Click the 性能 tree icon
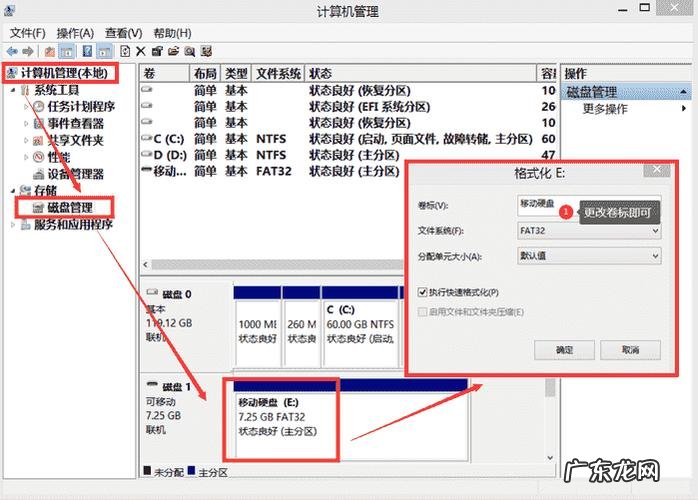This screenshot has height=500, width=698. click(x=39, y=157)
